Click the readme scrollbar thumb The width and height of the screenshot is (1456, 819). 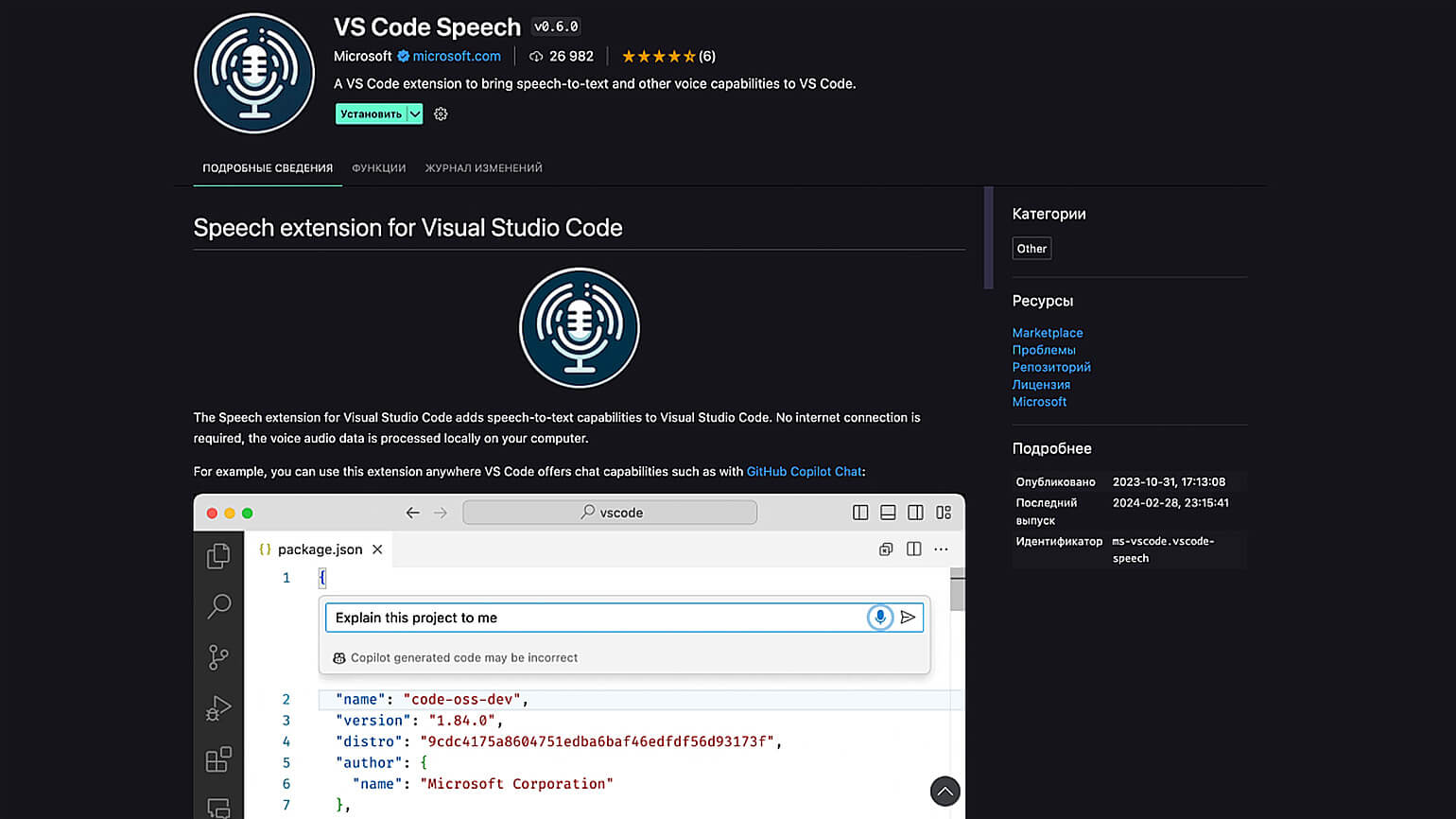click(988, 237)
